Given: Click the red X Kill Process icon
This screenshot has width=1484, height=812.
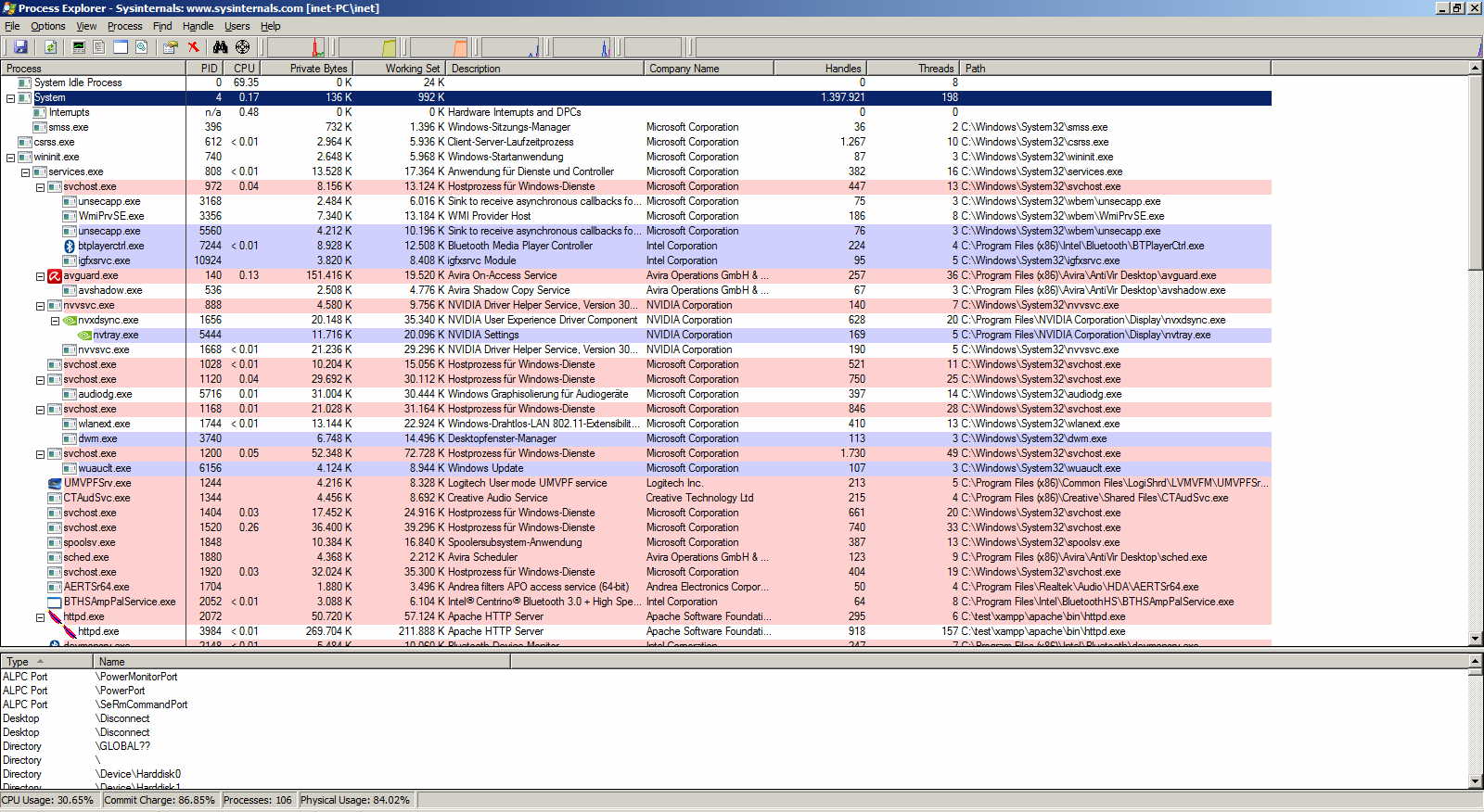Looking at the screenshot, I should 193,46.
